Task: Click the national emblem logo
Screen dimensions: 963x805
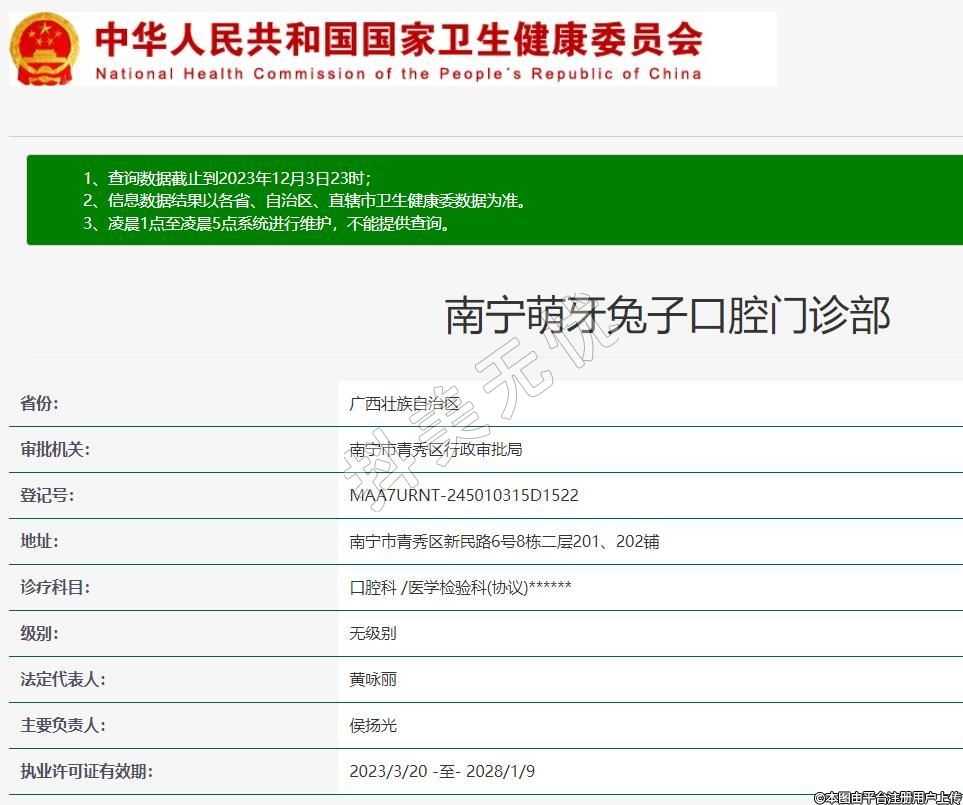Action: [45, 49]
